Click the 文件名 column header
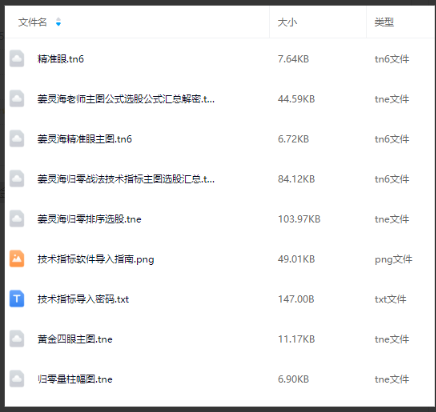The width and height of the screenshot is (436, 412). coord(32,22)
